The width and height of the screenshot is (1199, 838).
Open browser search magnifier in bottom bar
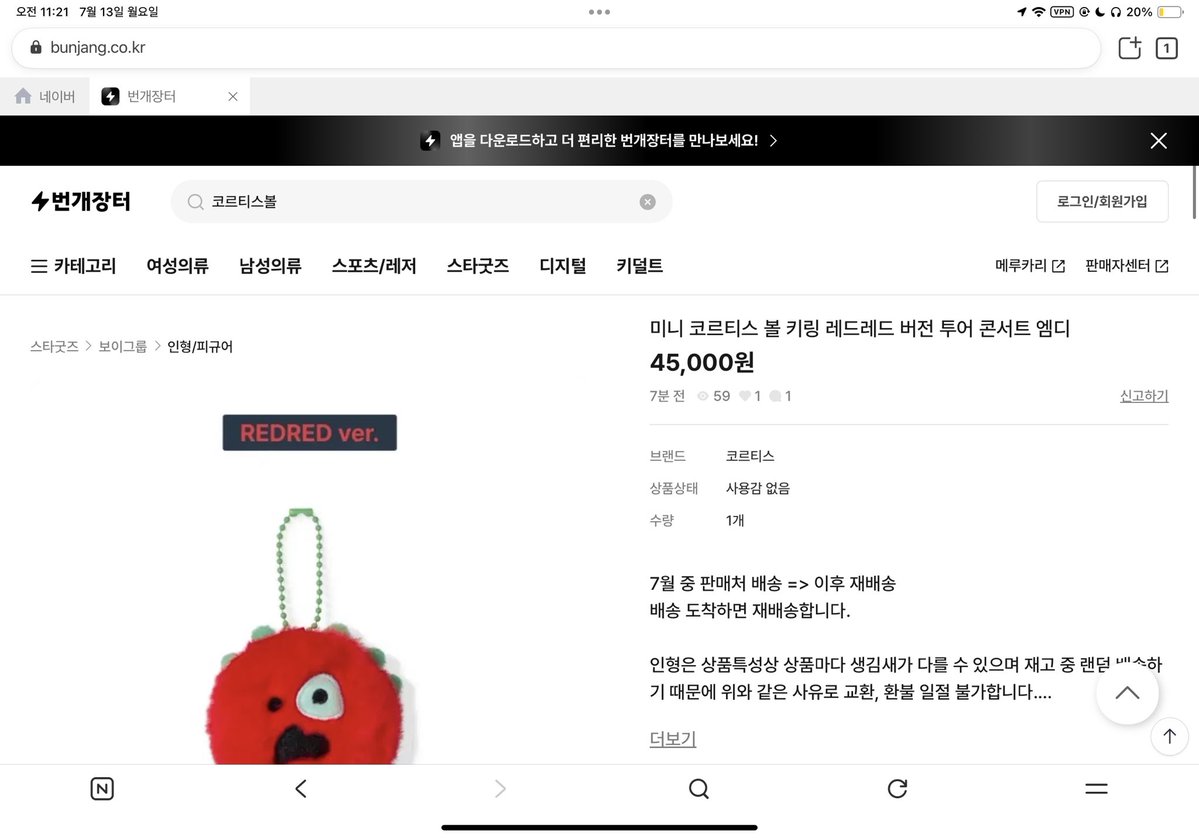point(699,788)
